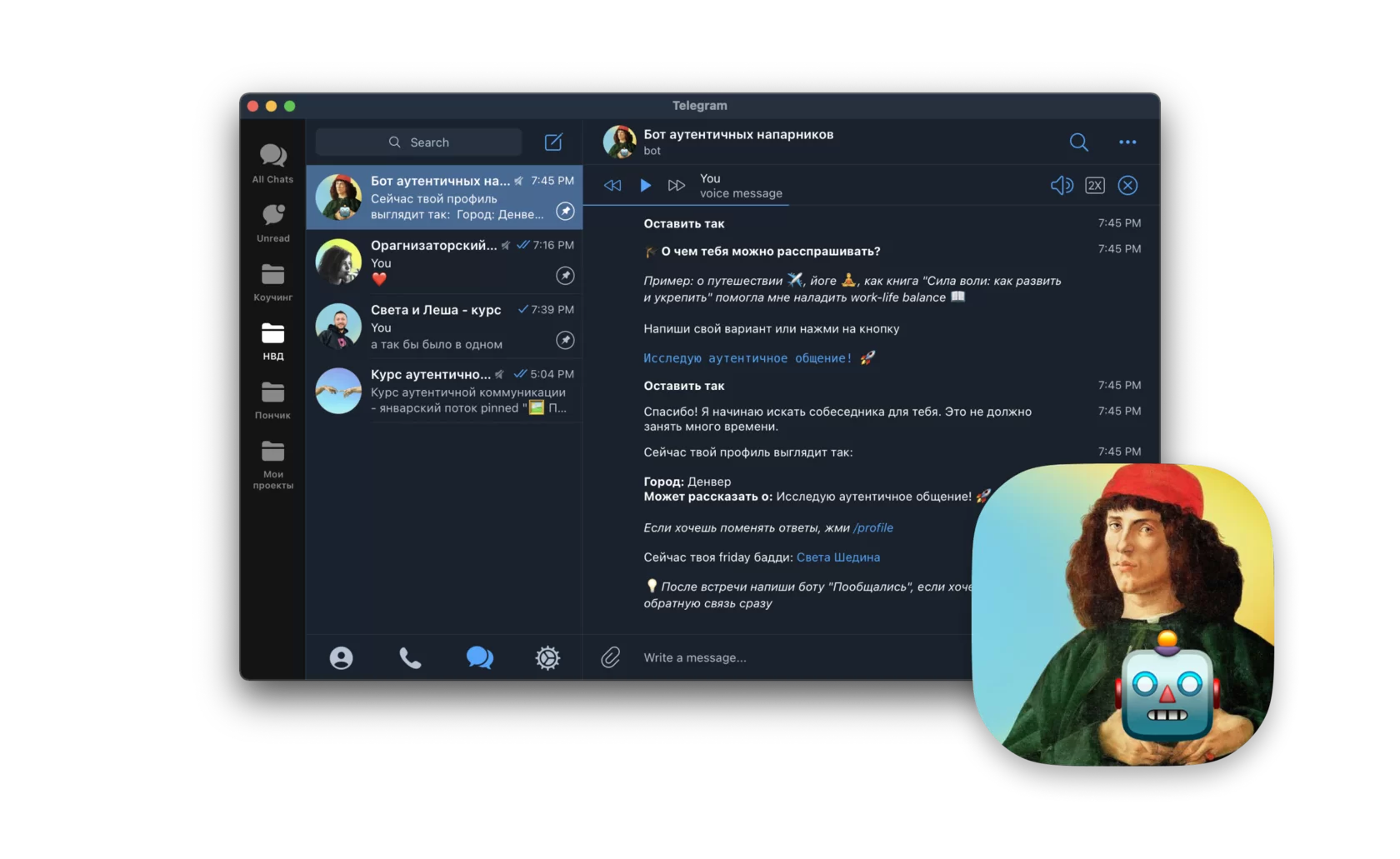The width and height of the screenshot is (1400, 859).
Task: Open the Contacts tab
Action: (x=341, y=658)
